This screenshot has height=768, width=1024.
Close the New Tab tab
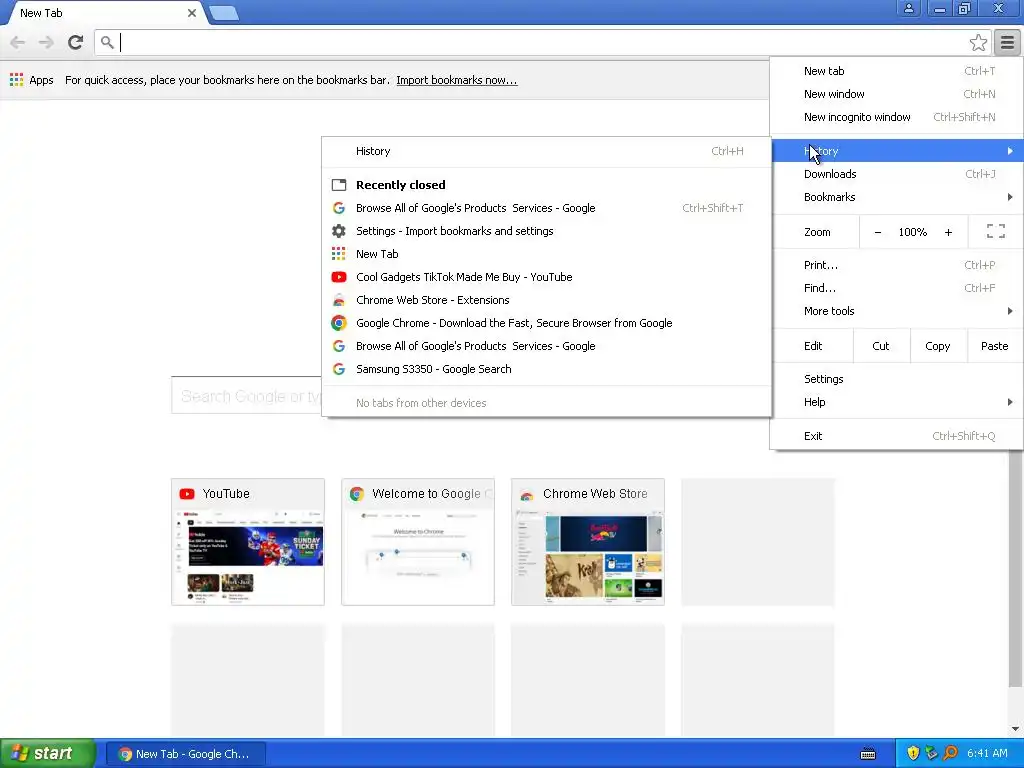(191, 13)
